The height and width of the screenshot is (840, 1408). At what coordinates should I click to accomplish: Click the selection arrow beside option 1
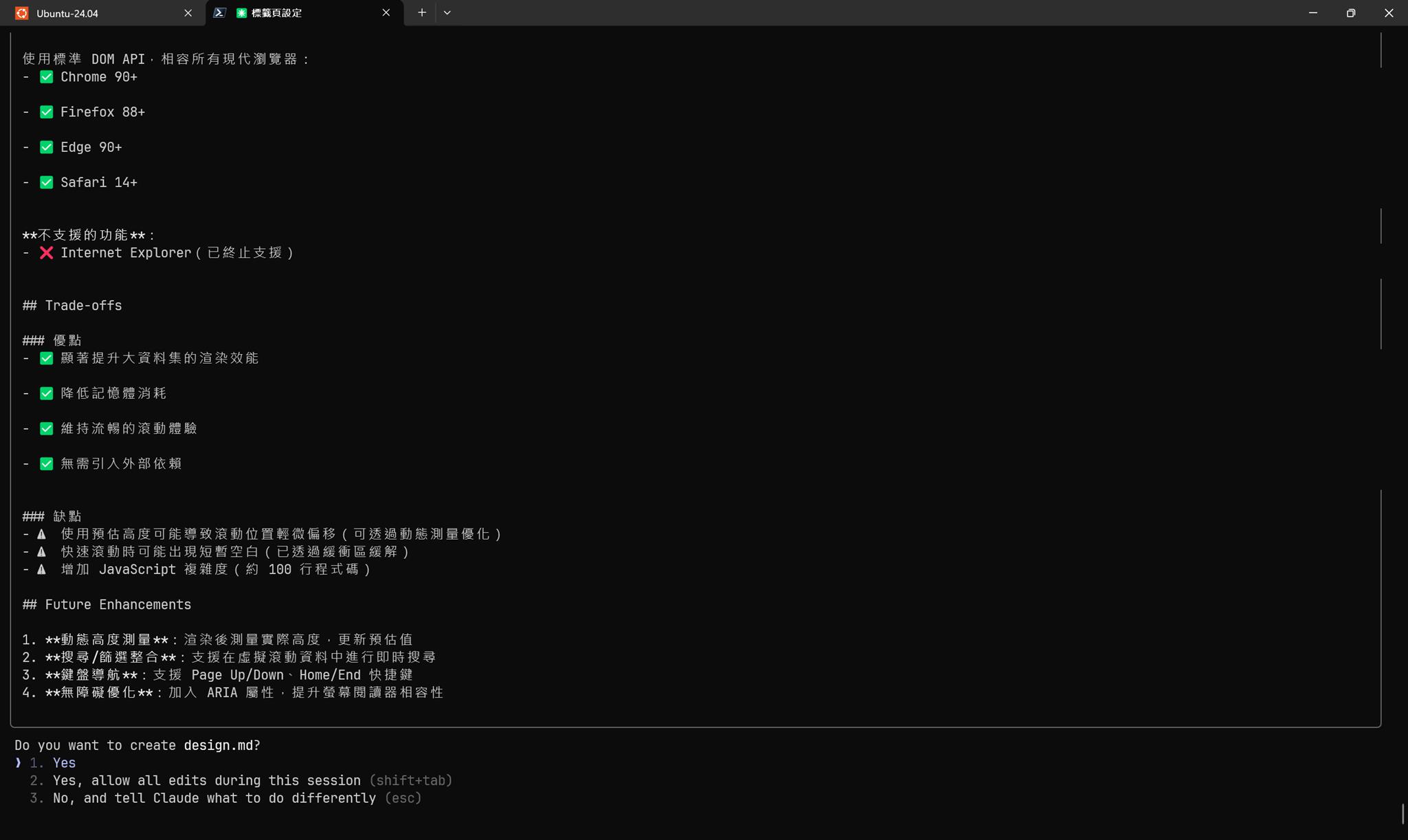tap(18, 763)
